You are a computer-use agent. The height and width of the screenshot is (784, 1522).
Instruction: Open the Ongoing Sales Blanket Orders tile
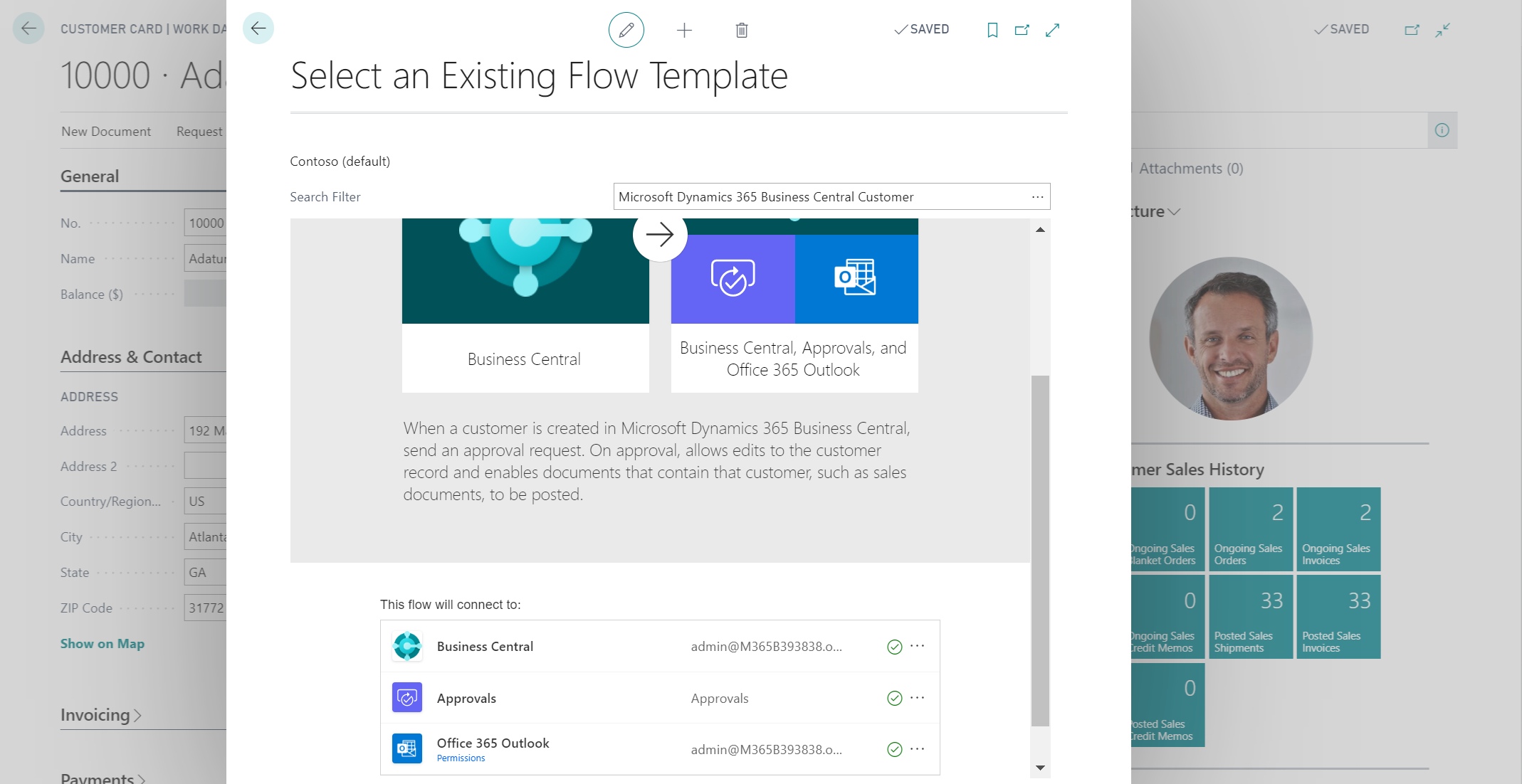pos(1167,529)
